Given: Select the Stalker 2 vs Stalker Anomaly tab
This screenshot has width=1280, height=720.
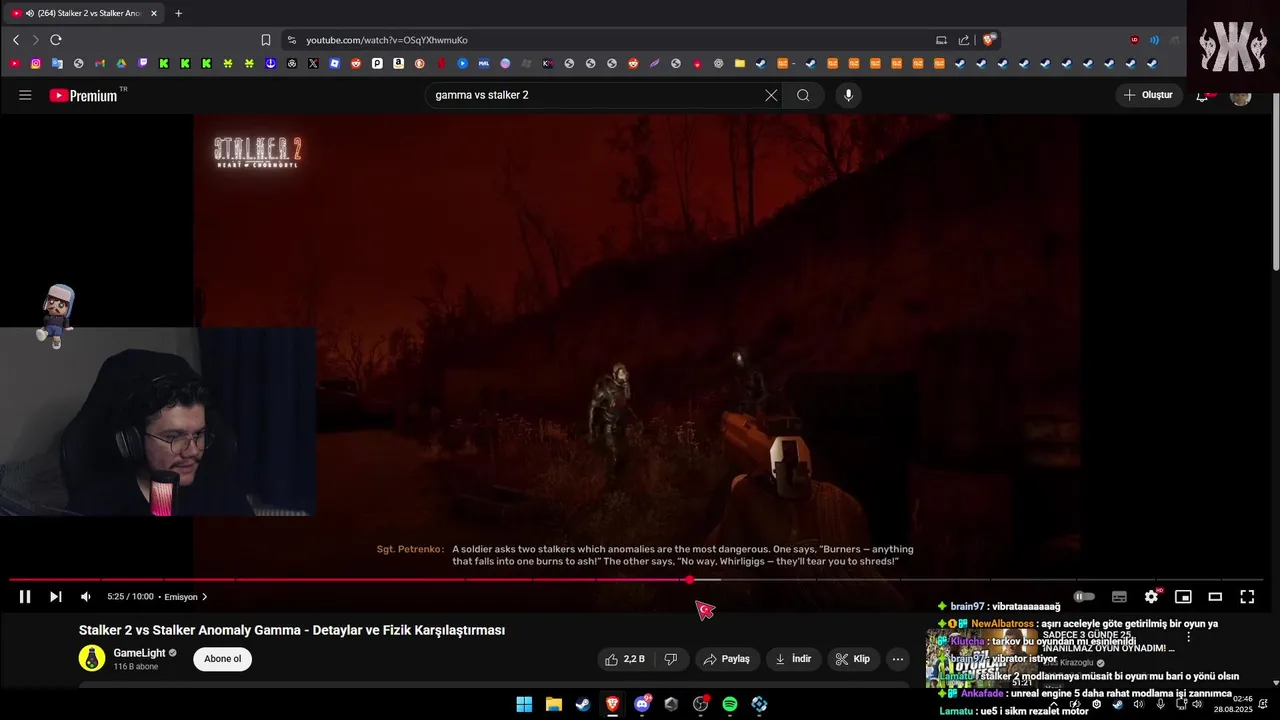Looking at the screenshot, I should tap(85, 13).
